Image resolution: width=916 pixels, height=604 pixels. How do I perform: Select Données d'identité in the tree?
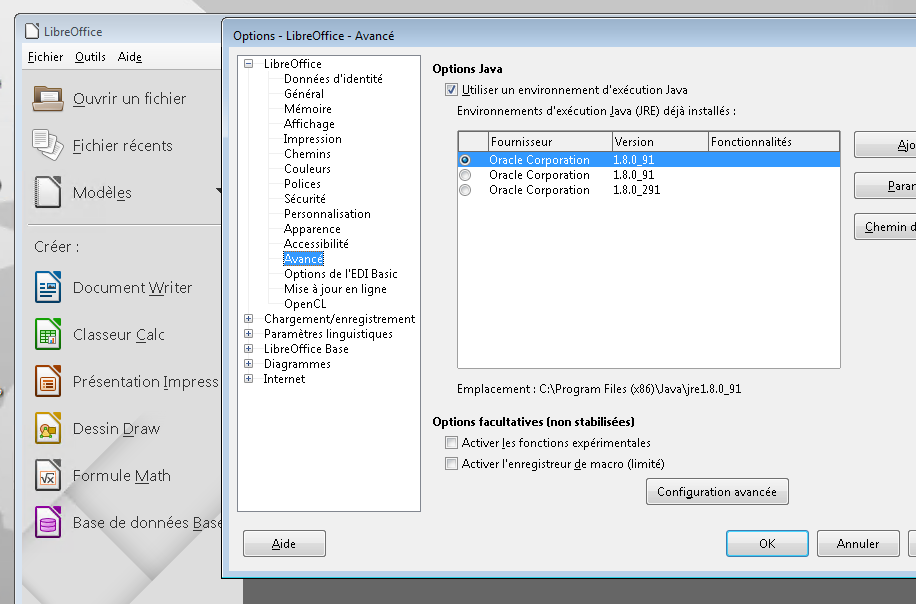(333, 79)
